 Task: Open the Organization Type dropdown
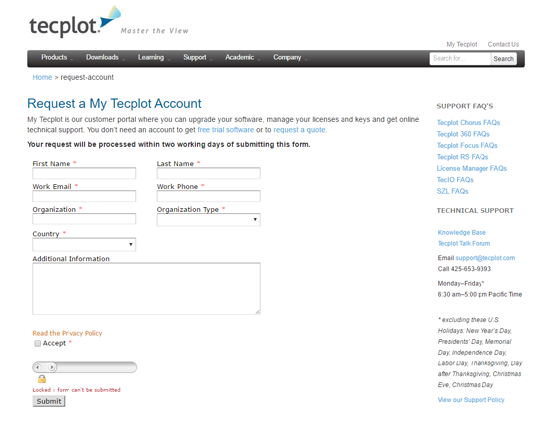pos(208,220)
